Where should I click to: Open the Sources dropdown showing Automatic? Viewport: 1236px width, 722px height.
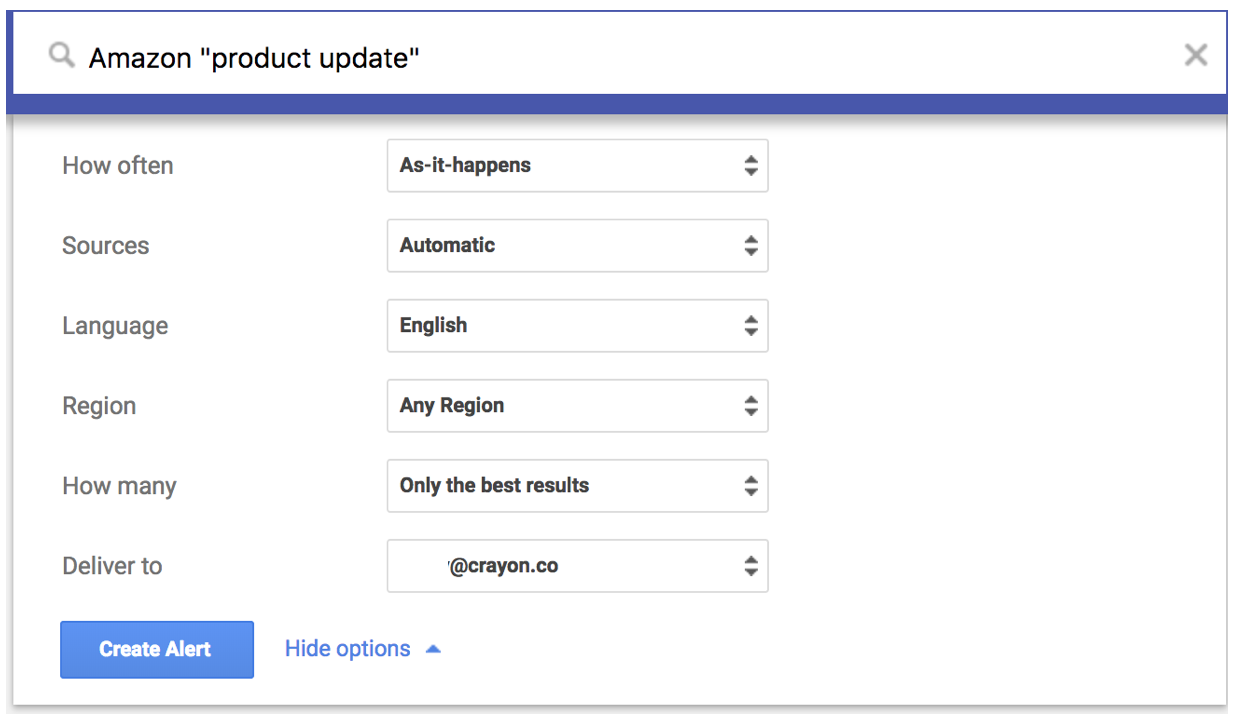[577, 246]
